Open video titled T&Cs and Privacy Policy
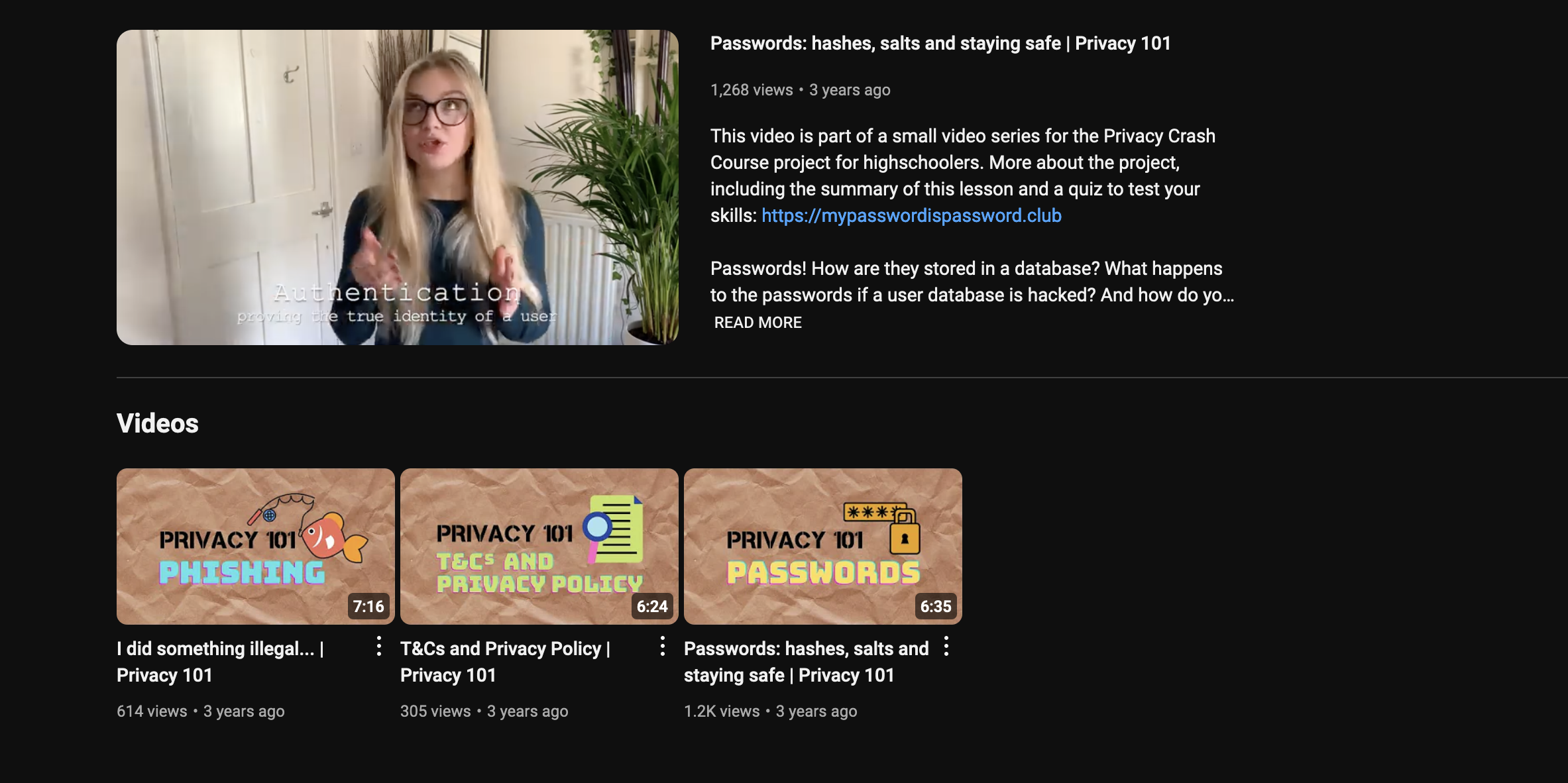The width and height of the screenshot is (1568, 783). click(505, 662)
